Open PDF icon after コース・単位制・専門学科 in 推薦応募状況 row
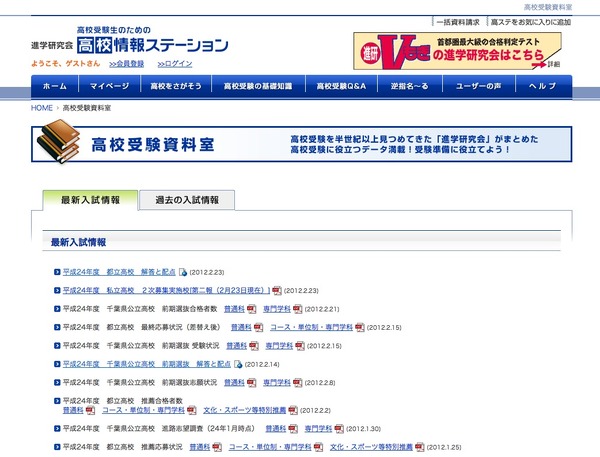The image size is (600, 457). (x=318, y=447)
